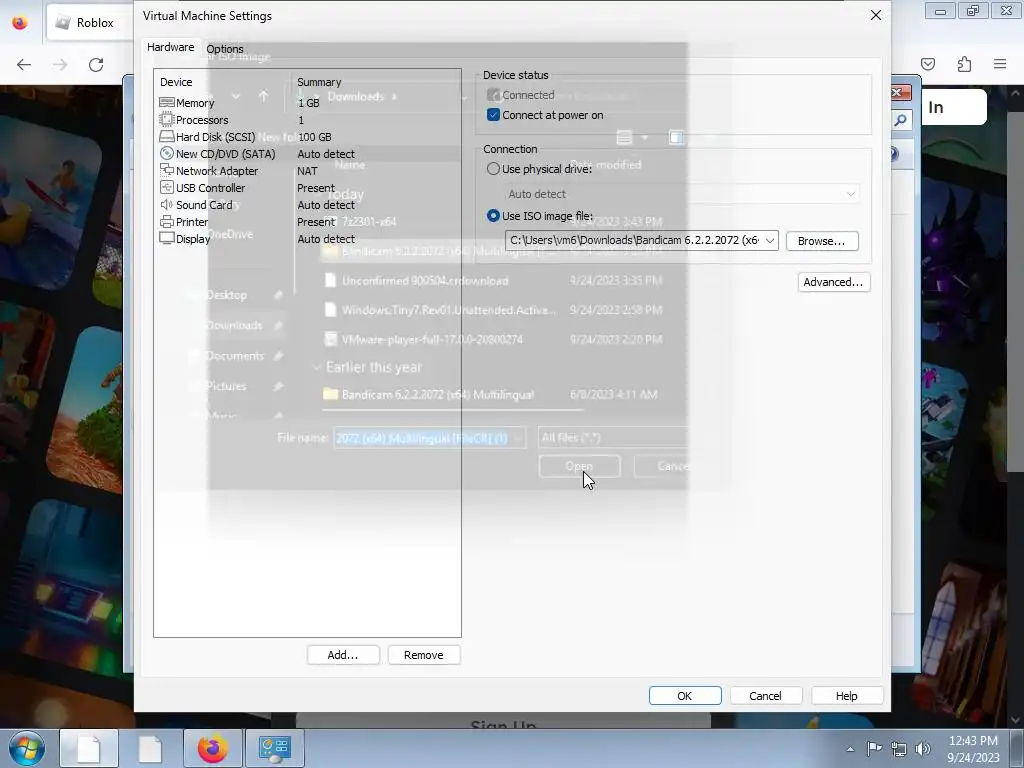Switch to the VMware taskbar icon
This screenshot has height=768, width=1024.
274,748
